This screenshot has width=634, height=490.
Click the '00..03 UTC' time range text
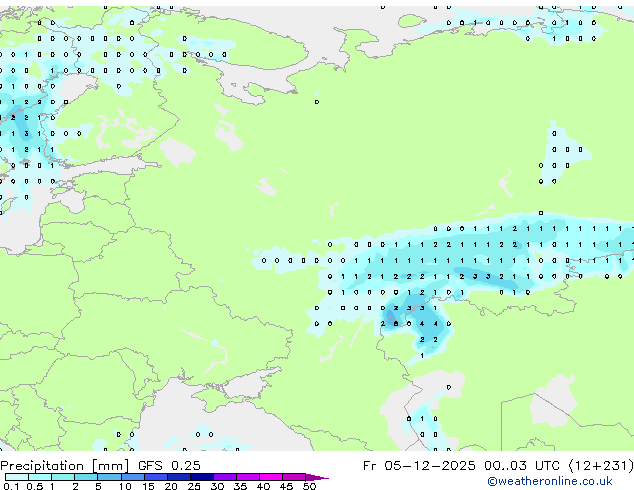click(x=522, y=466)
